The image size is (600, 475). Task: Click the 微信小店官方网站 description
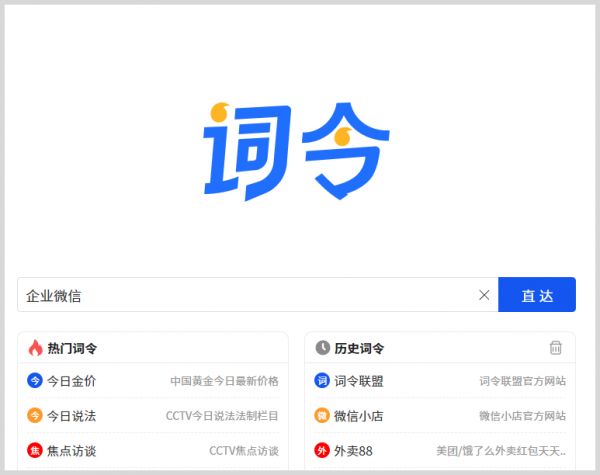522,416
